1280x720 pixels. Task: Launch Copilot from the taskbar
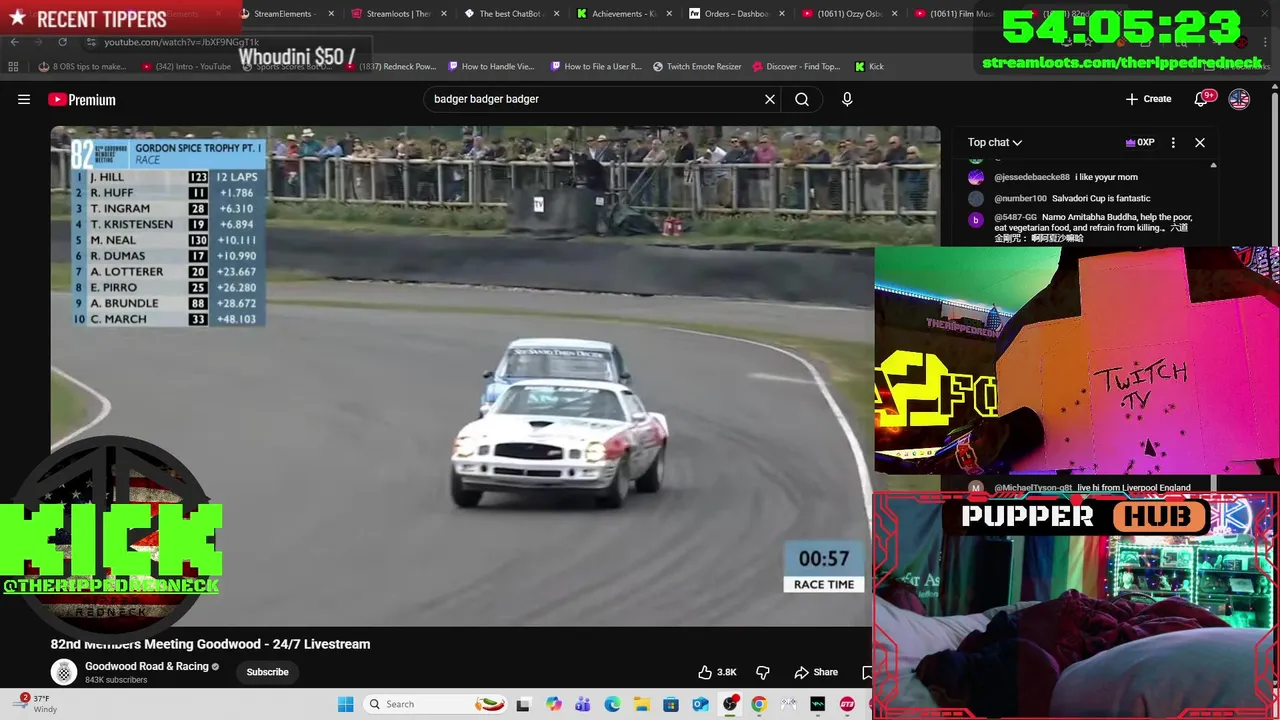click(553, 704)
